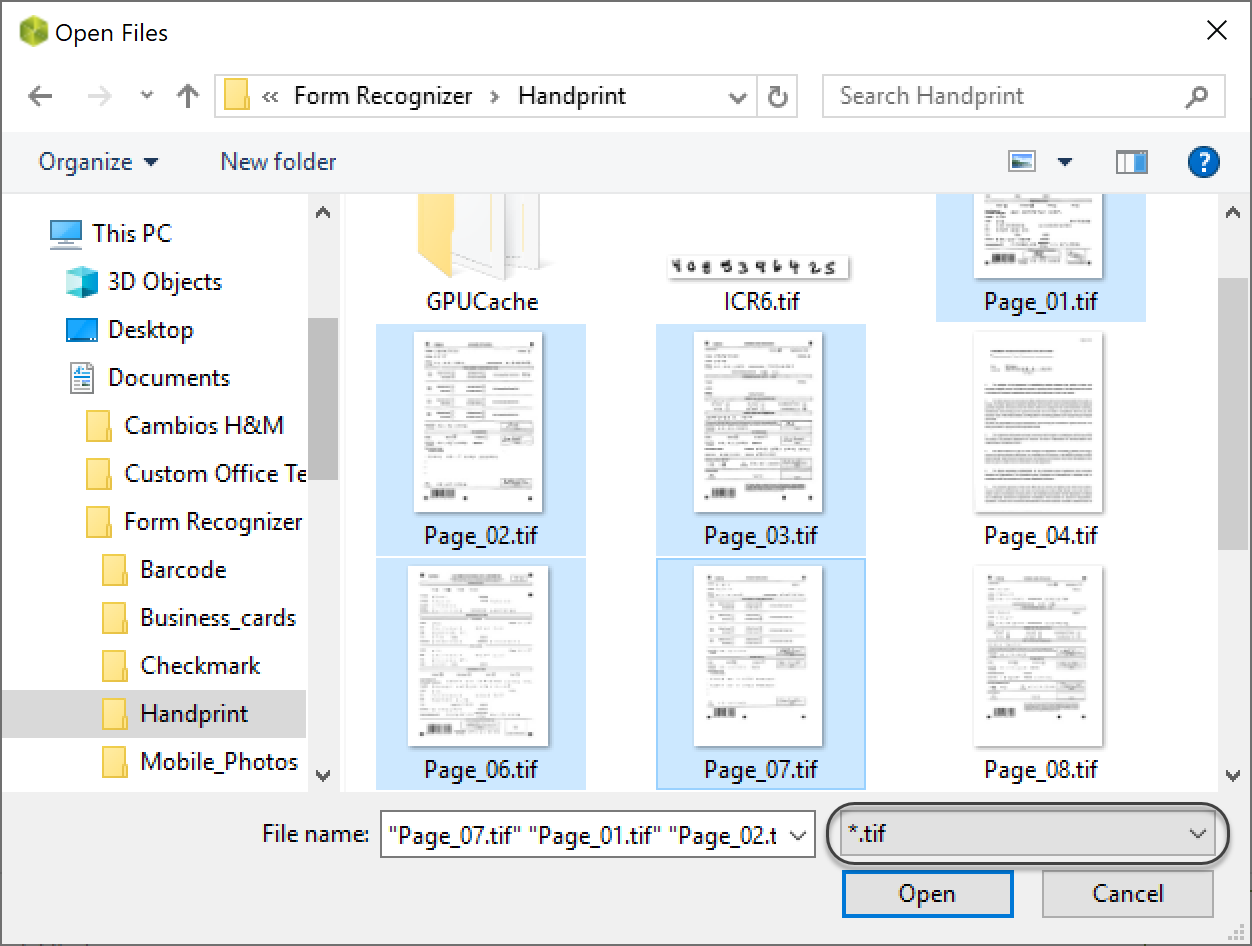Open the recent locations dropdown arrow

click(147, 97)
